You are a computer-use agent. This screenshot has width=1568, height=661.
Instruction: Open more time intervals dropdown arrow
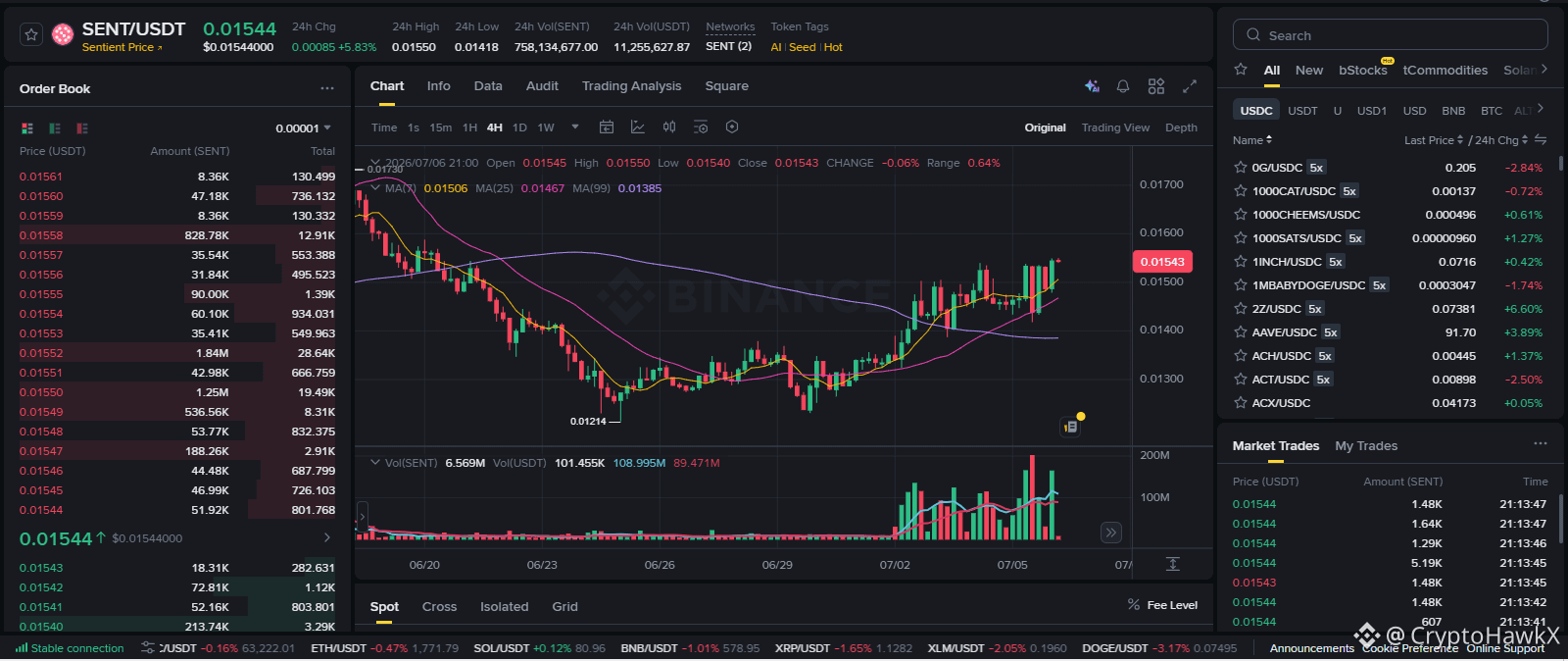(575, 127)
